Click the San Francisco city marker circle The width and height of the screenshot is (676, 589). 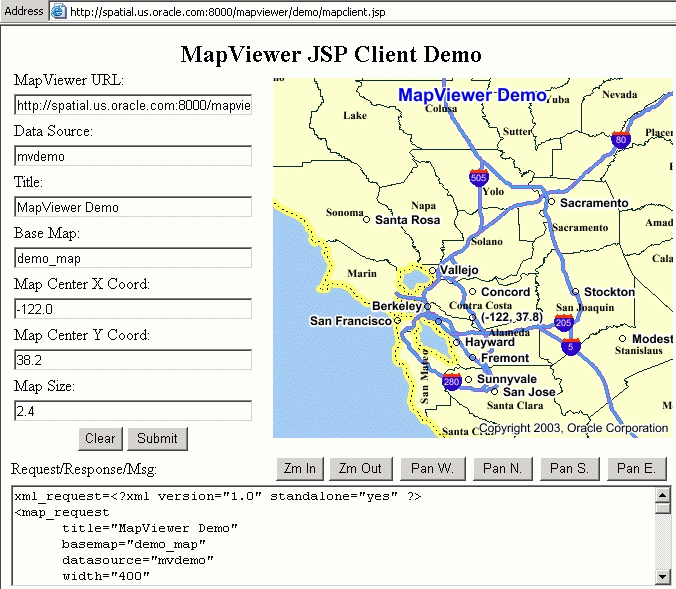[397, 321]
